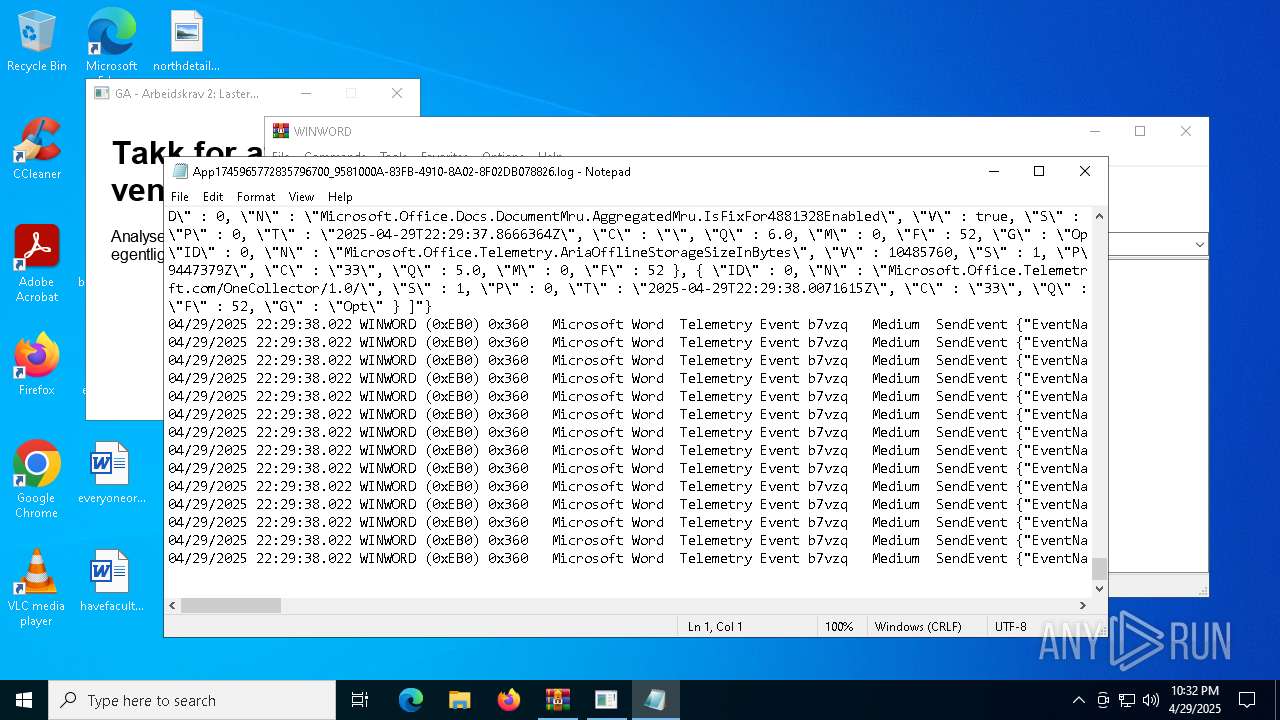
Task: Show hidden system tray icons
Action: point(1078,700)
